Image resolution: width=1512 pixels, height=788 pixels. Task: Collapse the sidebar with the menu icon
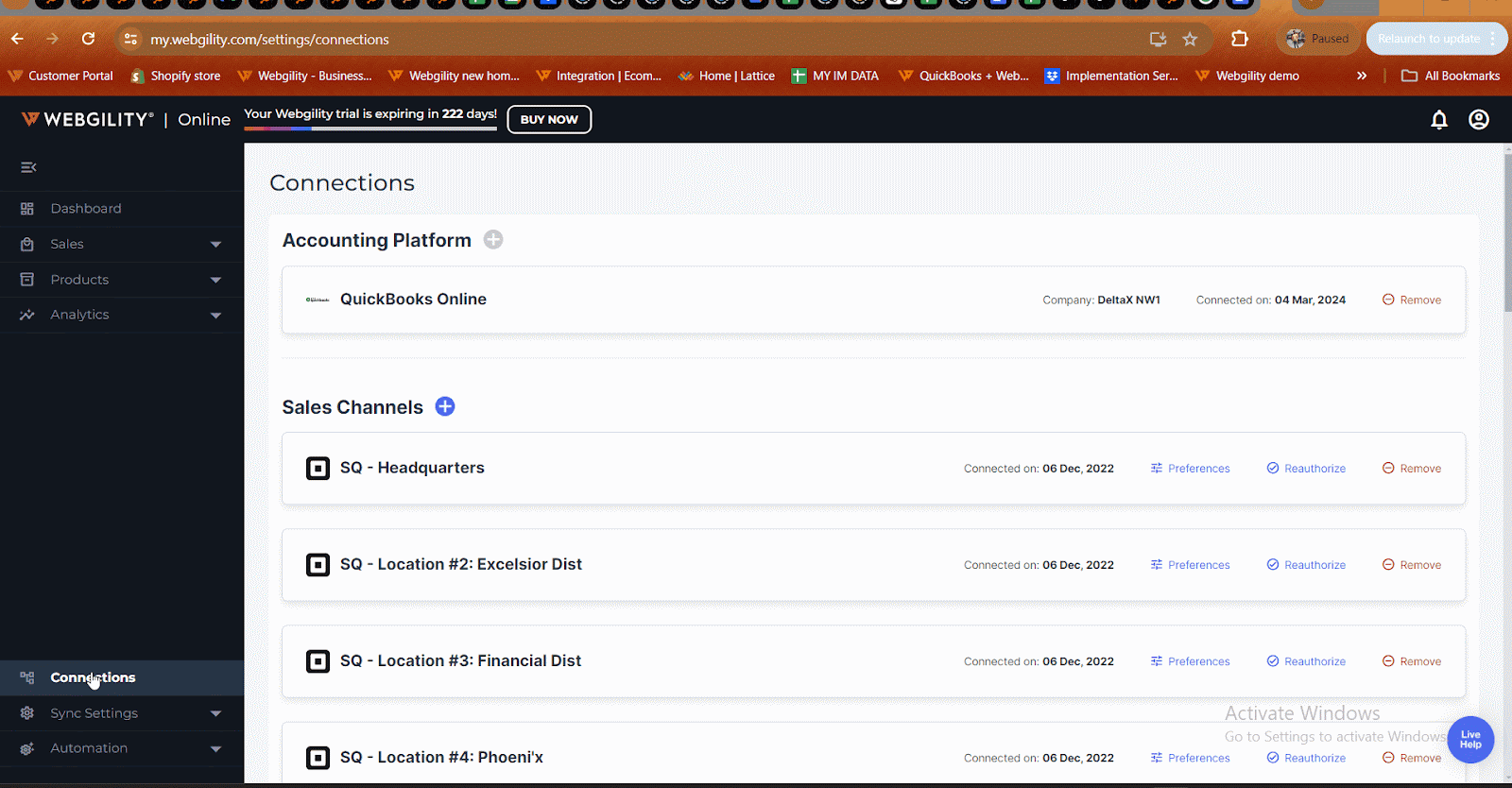click(28, 167)
